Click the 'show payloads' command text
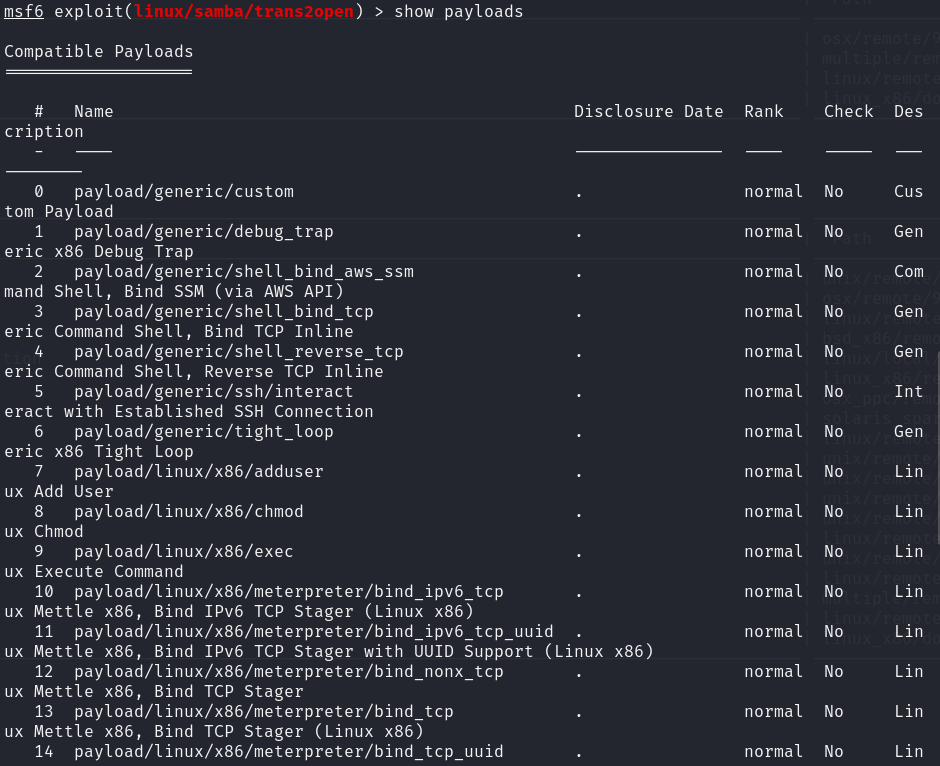The height and width of the screenshot is (766, 940). coord(459,11)
